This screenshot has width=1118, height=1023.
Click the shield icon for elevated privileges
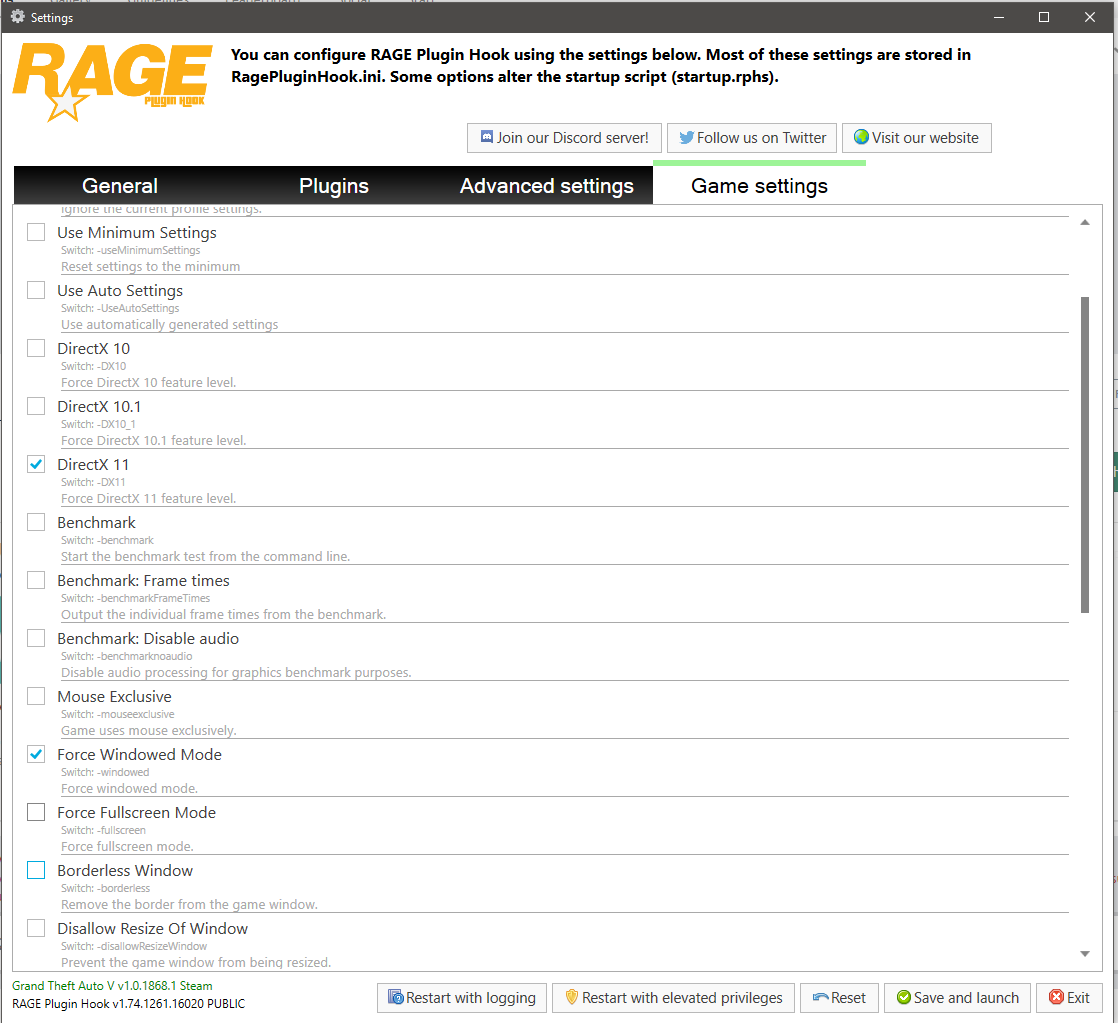(x=572, y=997)
